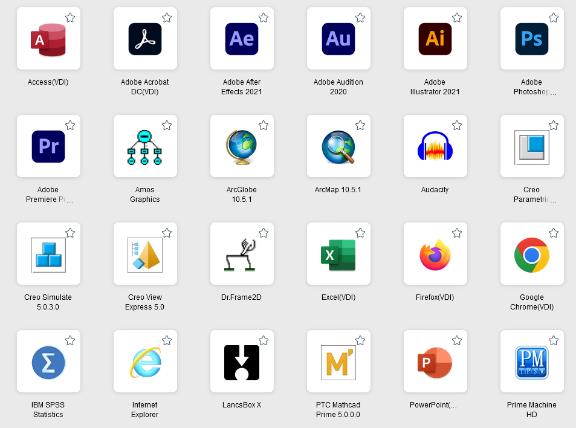Select the Adobe Premiere Pro tile
Viewport: 576px width, 428px height.
pos(48,146)
